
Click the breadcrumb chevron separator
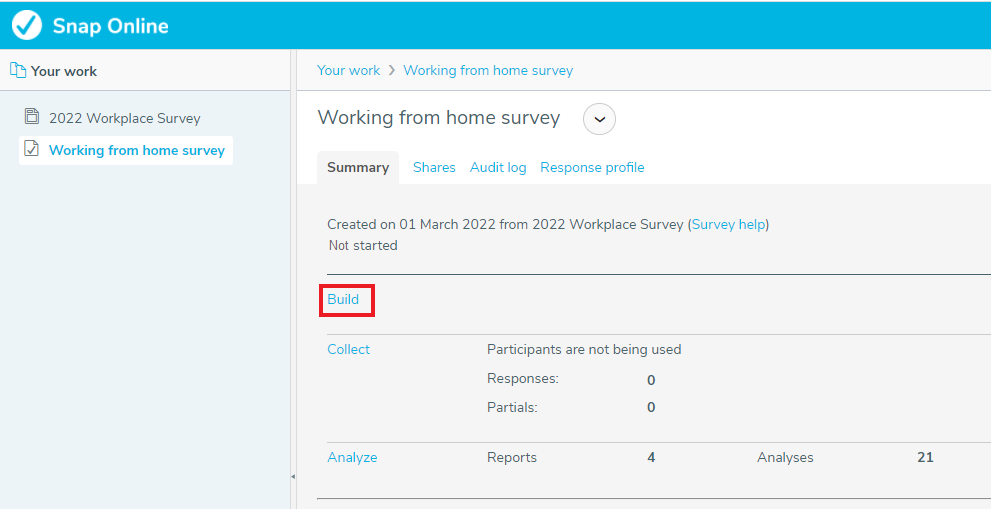click(392, 70)
